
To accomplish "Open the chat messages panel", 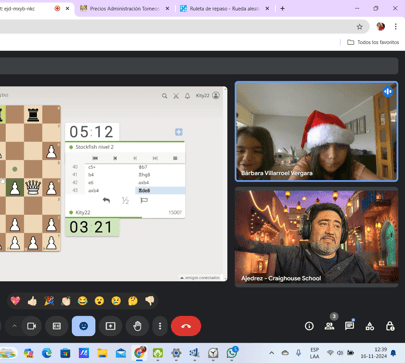I will [349, 326].
